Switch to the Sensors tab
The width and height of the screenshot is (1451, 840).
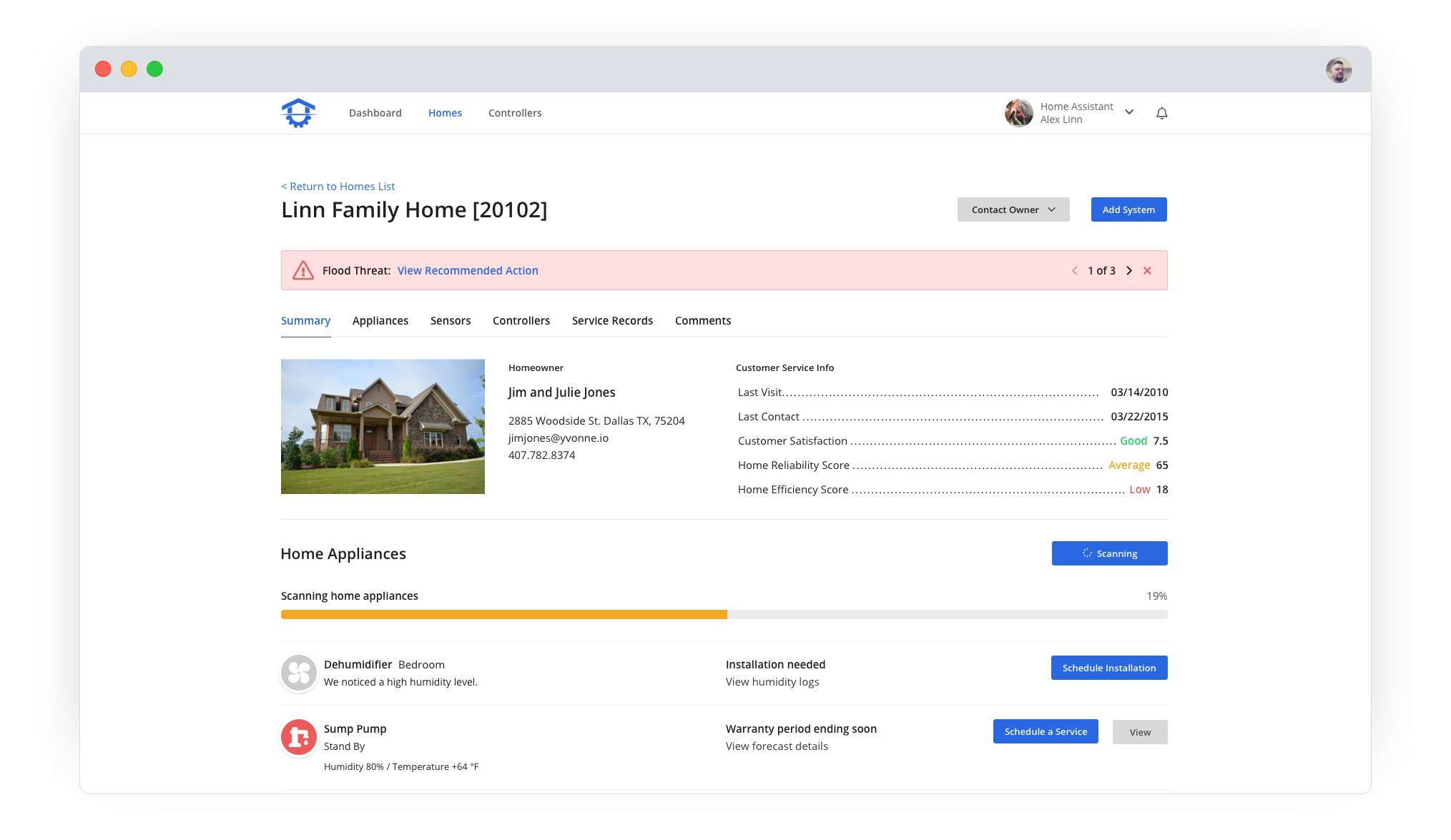451,320
